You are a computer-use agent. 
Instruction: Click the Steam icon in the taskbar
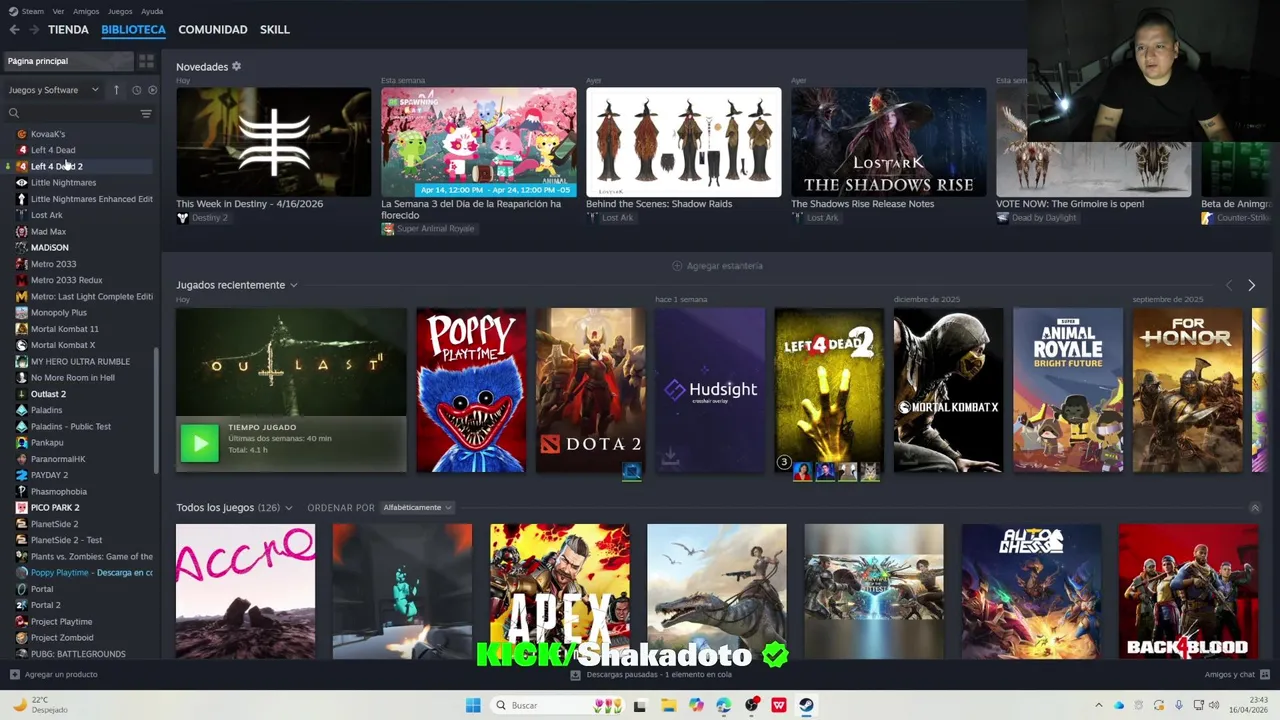pyautogui.click(x=806, y=705)
